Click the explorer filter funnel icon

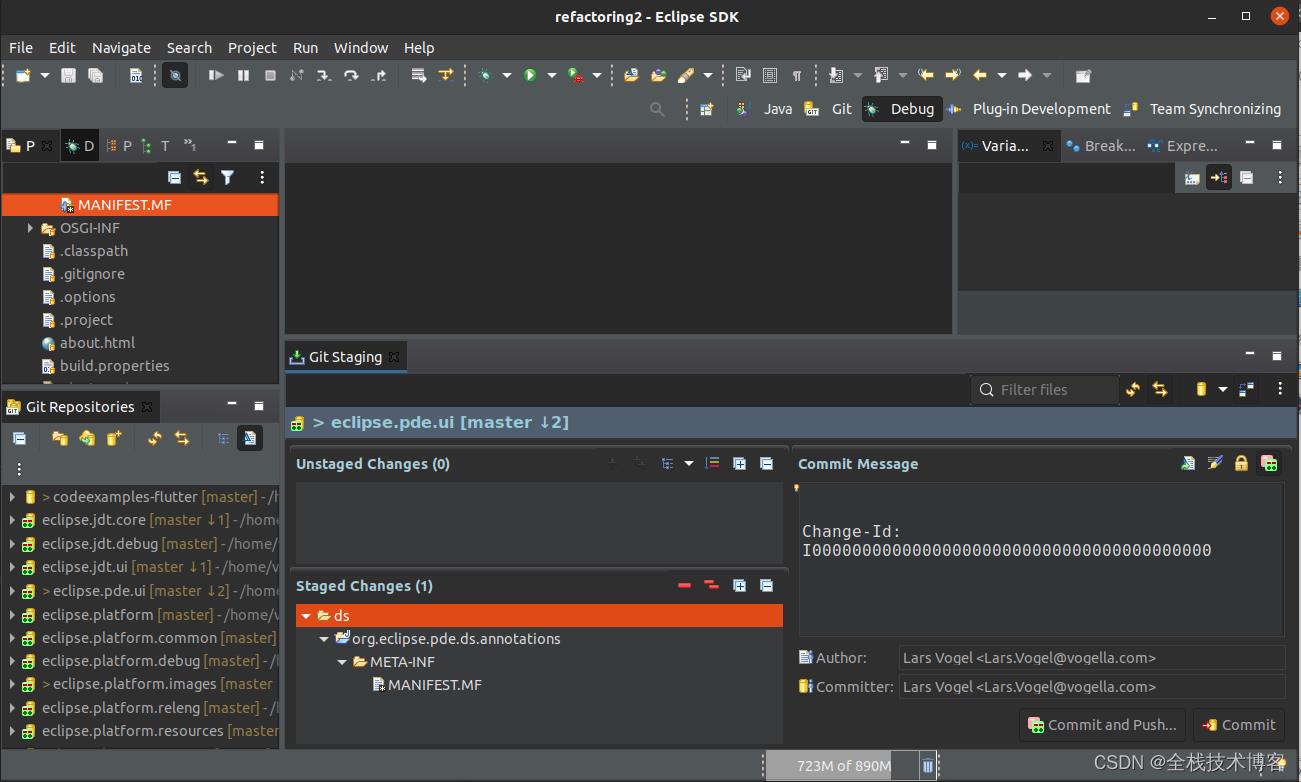tap(228, 177)
